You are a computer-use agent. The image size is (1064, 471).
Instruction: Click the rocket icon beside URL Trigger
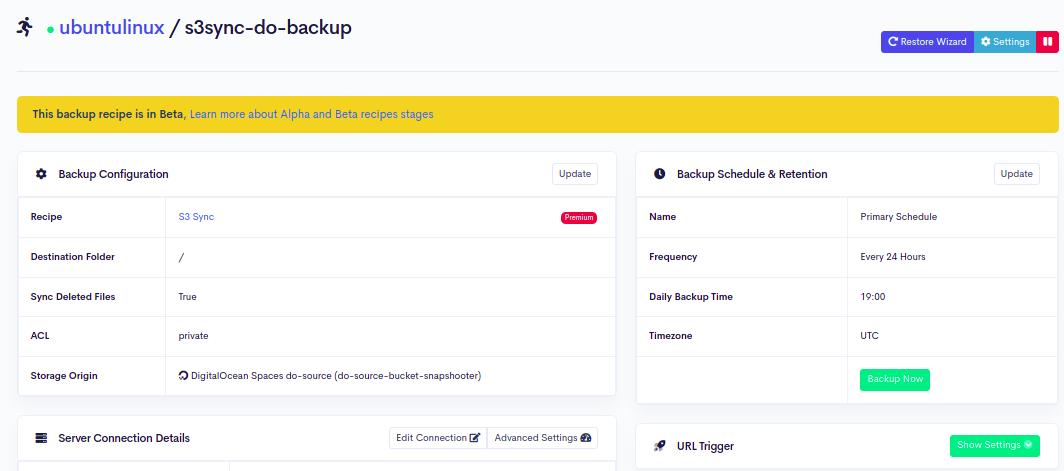click(x=660, y=446)
